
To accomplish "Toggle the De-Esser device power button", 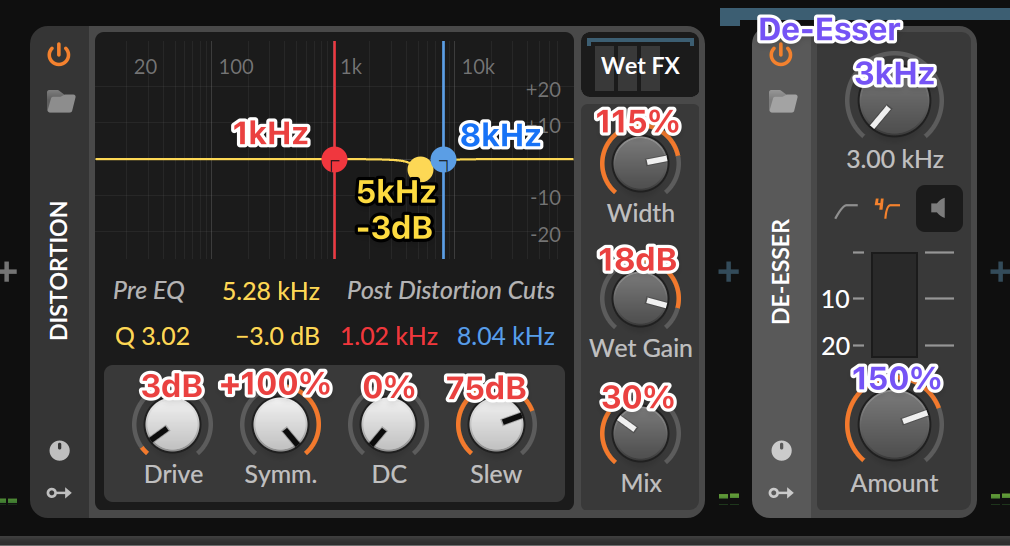I will click(x=781, y=55).
